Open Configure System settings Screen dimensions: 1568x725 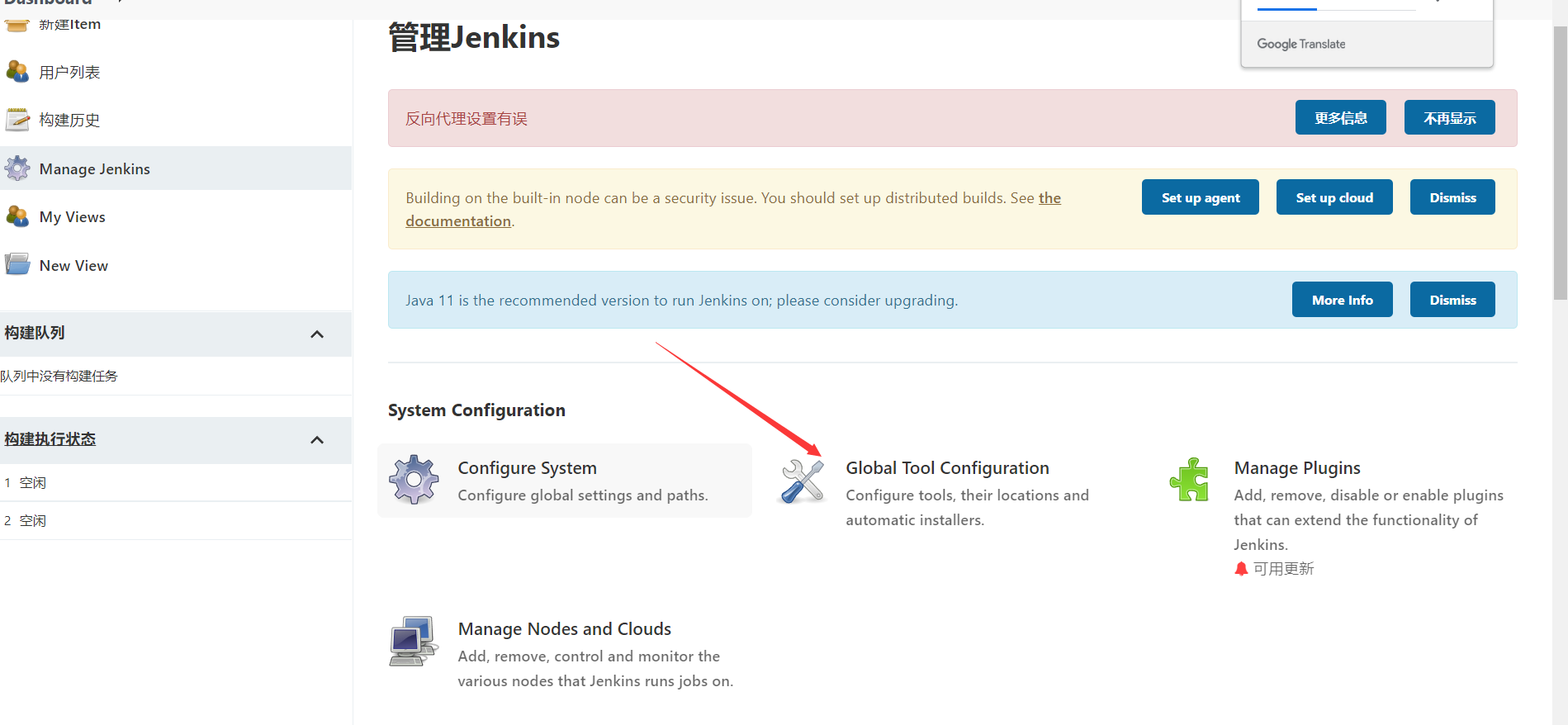(x=527, y=468)
